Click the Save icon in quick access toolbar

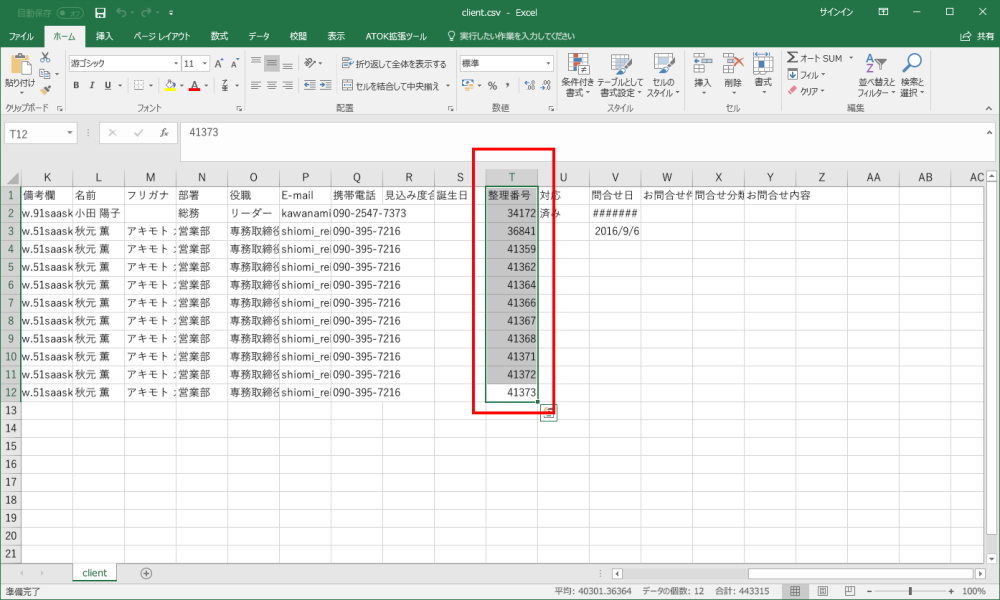pyautogui.click(x=99, y=13)
